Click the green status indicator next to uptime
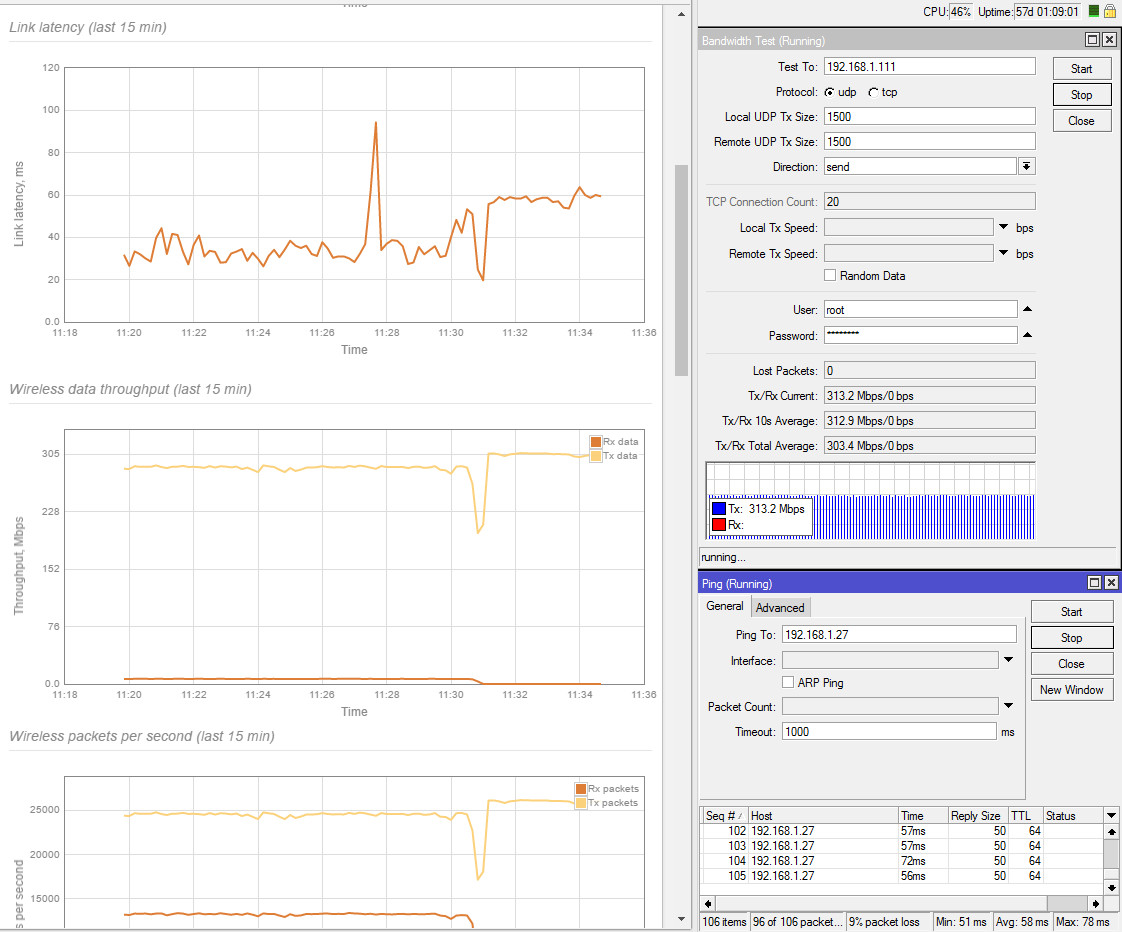This screenshot has height=932, width=1122. click(1094, 11)
